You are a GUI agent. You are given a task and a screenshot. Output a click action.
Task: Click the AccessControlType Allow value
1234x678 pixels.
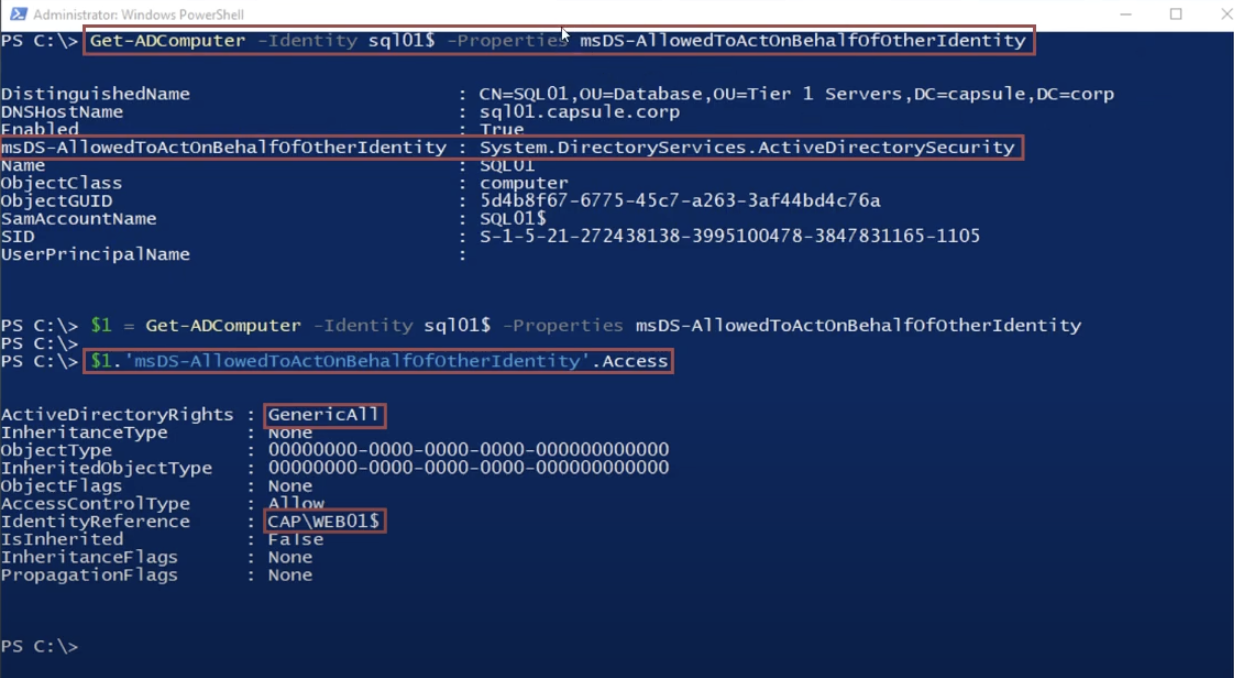295,504
